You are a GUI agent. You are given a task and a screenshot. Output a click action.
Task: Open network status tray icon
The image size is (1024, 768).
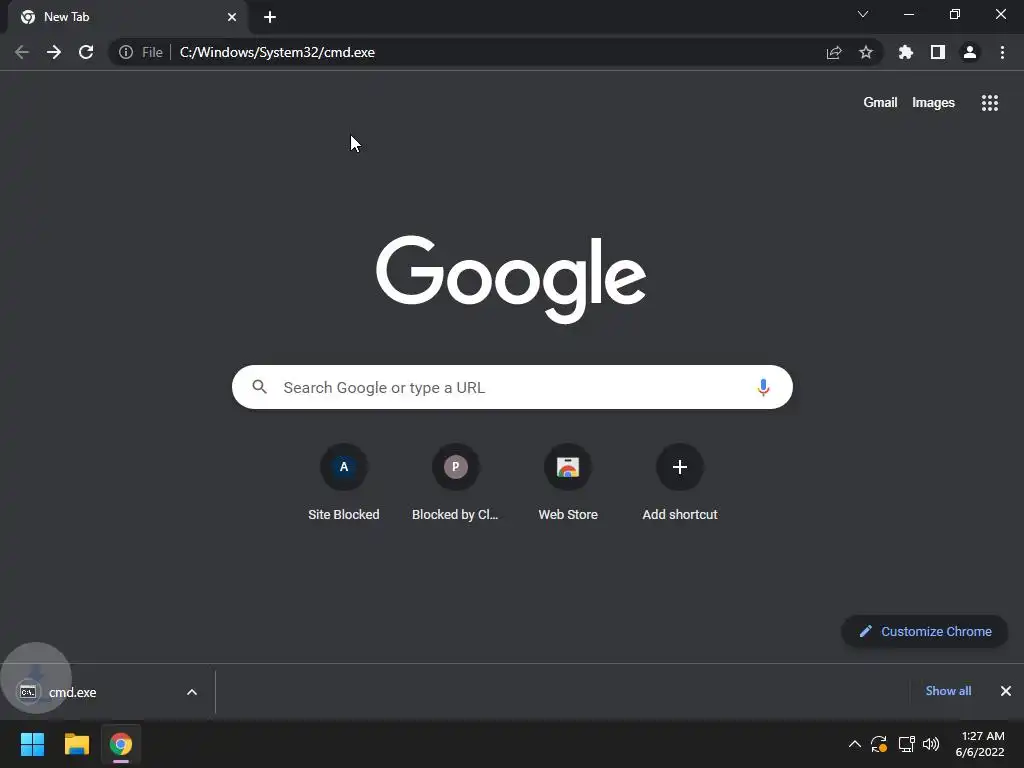pos(906,744)
